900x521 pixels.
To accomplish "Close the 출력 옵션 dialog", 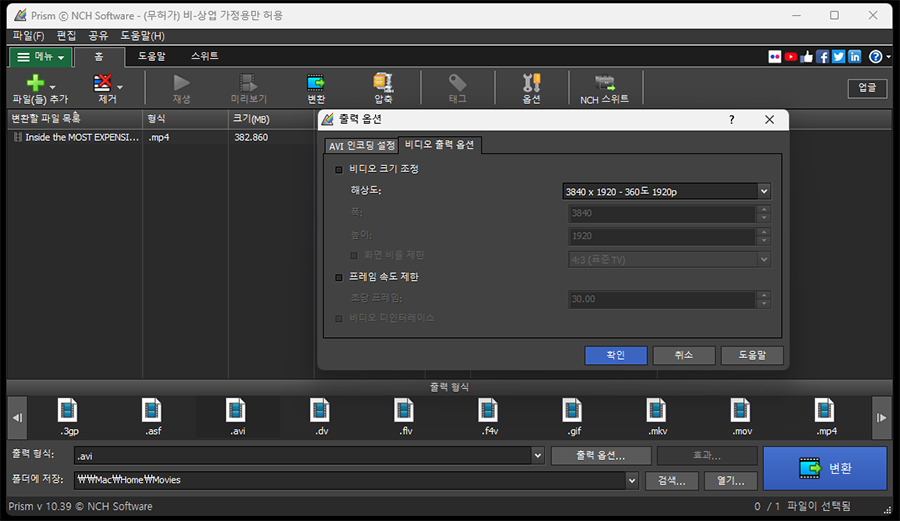I will pyautogui.click(x=769, y=119).
